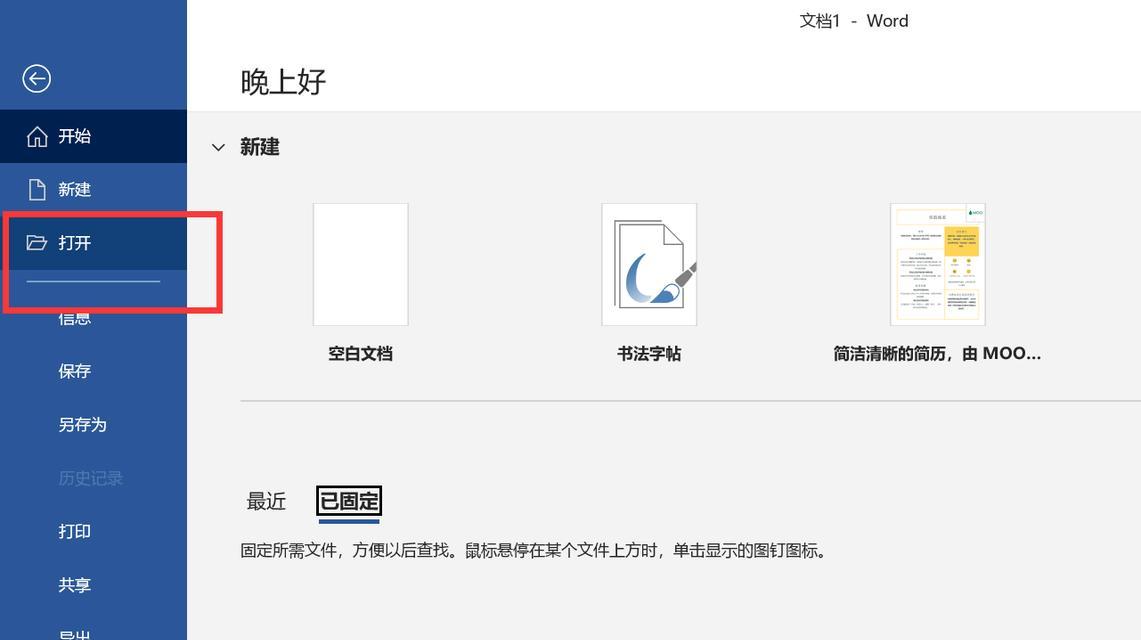Screen dimensions: 1141x640
Task: Open the 打印 print page
Action: point(75,531)
